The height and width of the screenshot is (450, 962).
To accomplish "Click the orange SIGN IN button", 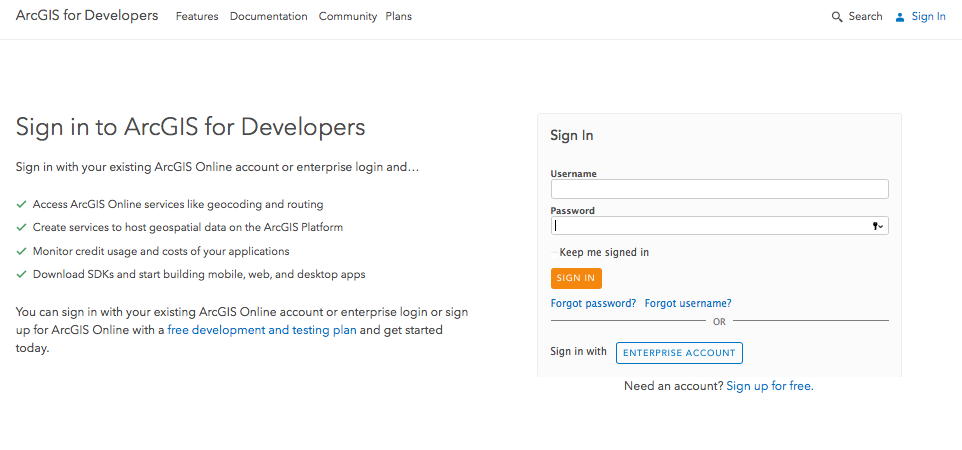I will coord(576,278).
